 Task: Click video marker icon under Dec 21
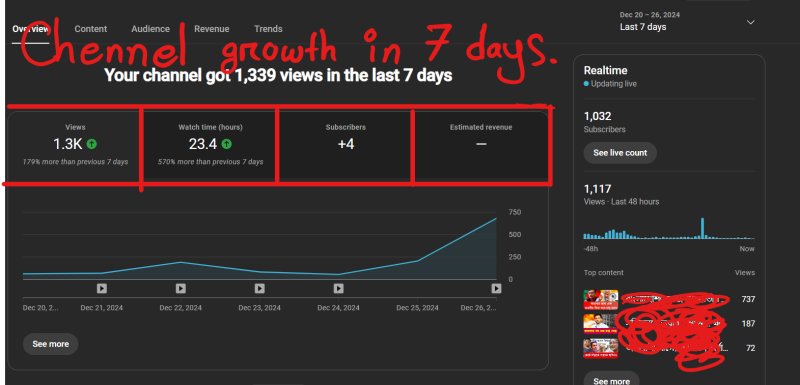(x=102, y=289)
